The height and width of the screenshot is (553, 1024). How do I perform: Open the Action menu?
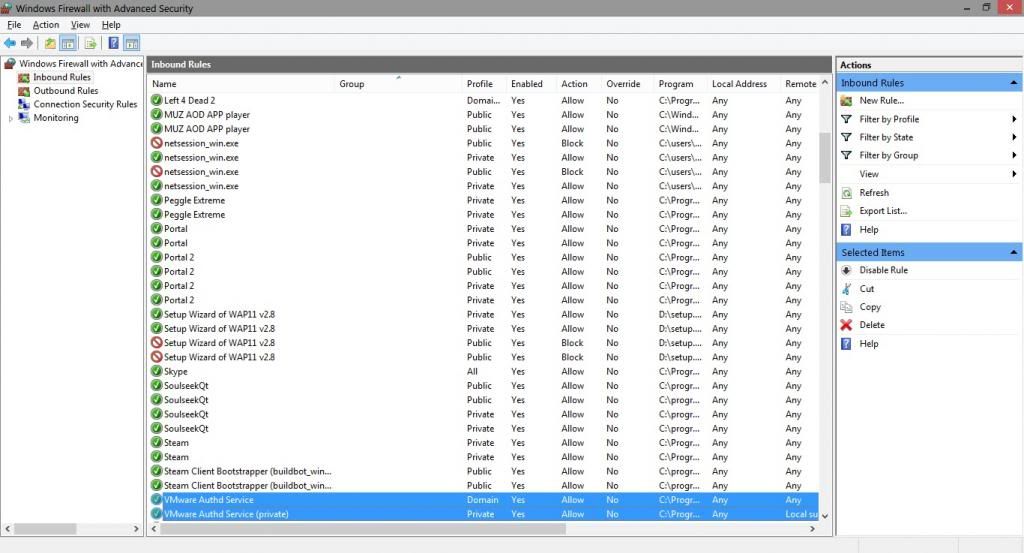coord(46,25)
